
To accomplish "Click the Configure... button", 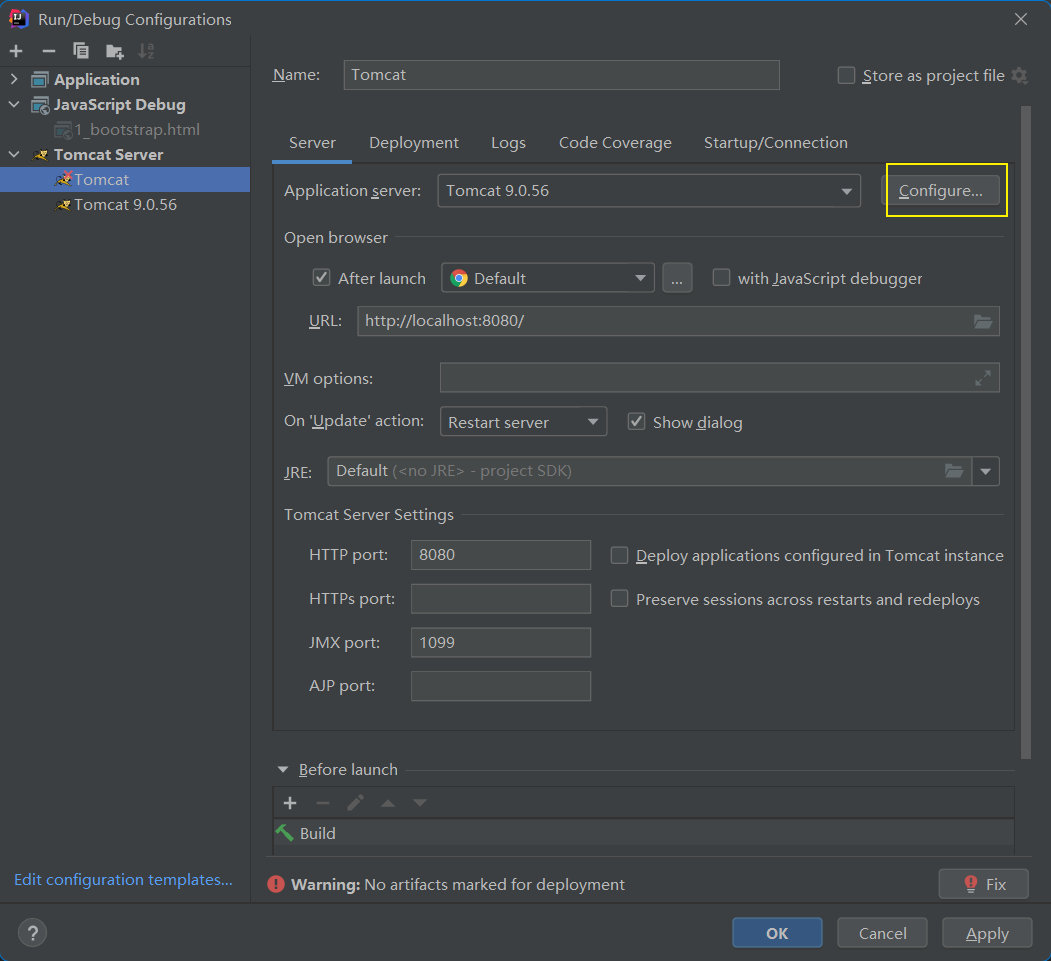I will tap(940, 191).
